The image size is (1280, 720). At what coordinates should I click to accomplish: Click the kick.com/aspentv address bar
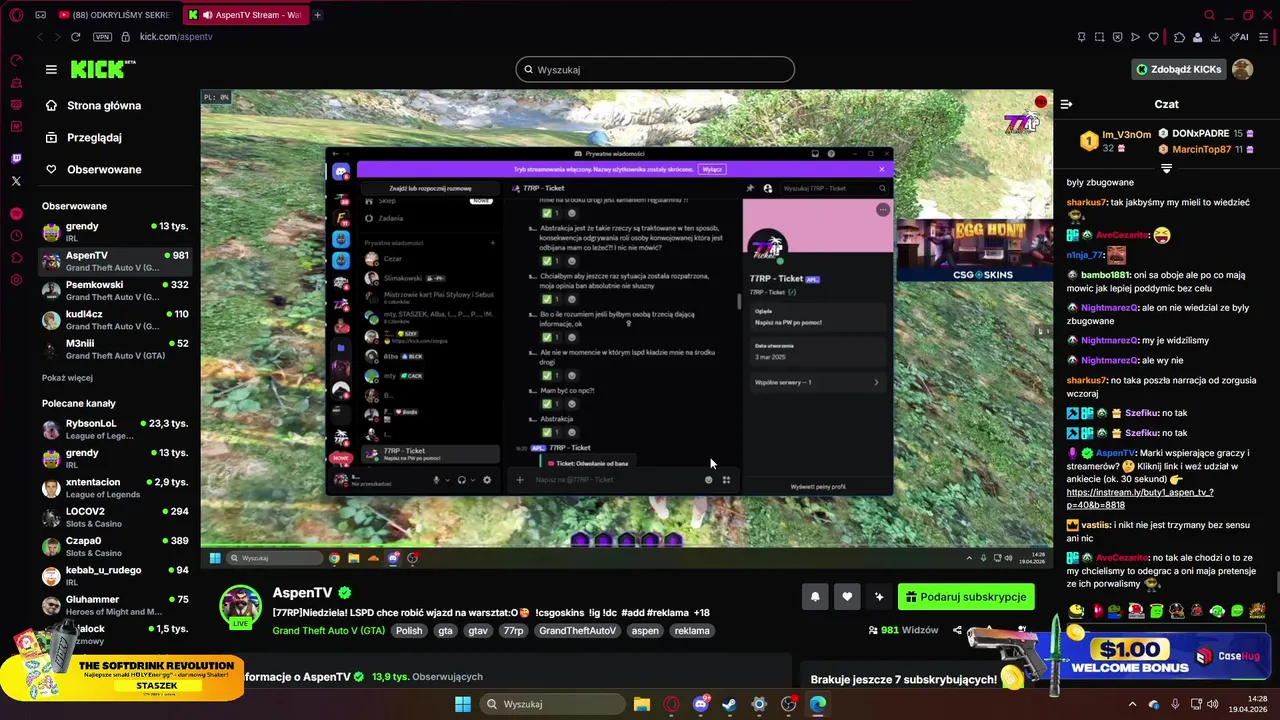(x=176, y=37)
